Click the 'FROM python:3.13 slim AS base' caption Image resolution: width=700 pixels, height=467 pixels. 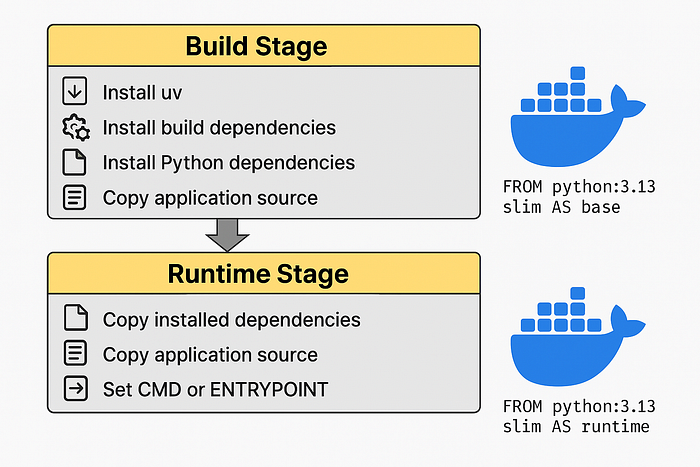(579, 197)
